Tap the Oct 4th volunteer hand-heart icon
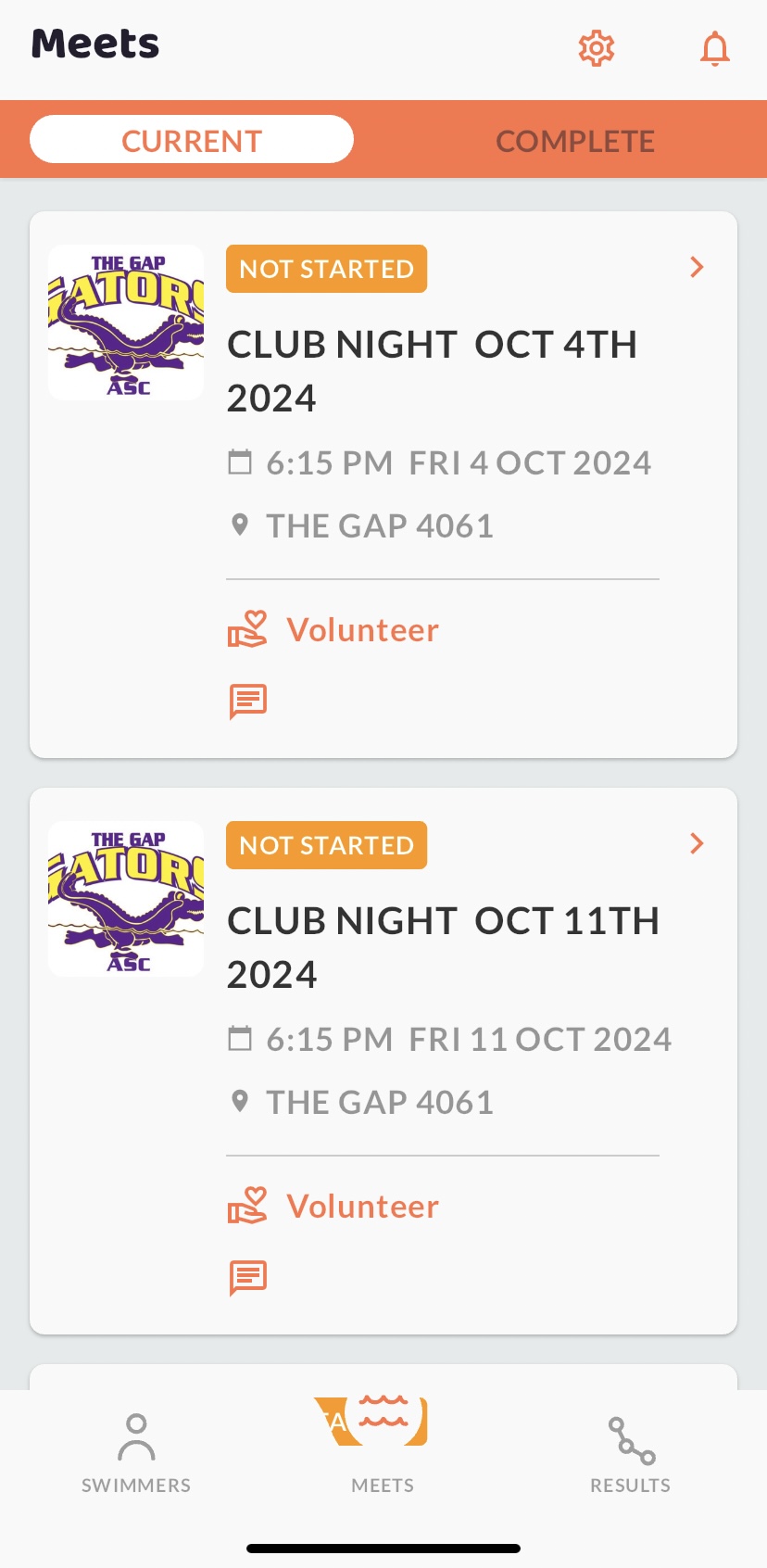The width and height of the screenshot is (767, 1568). [247, 630]
